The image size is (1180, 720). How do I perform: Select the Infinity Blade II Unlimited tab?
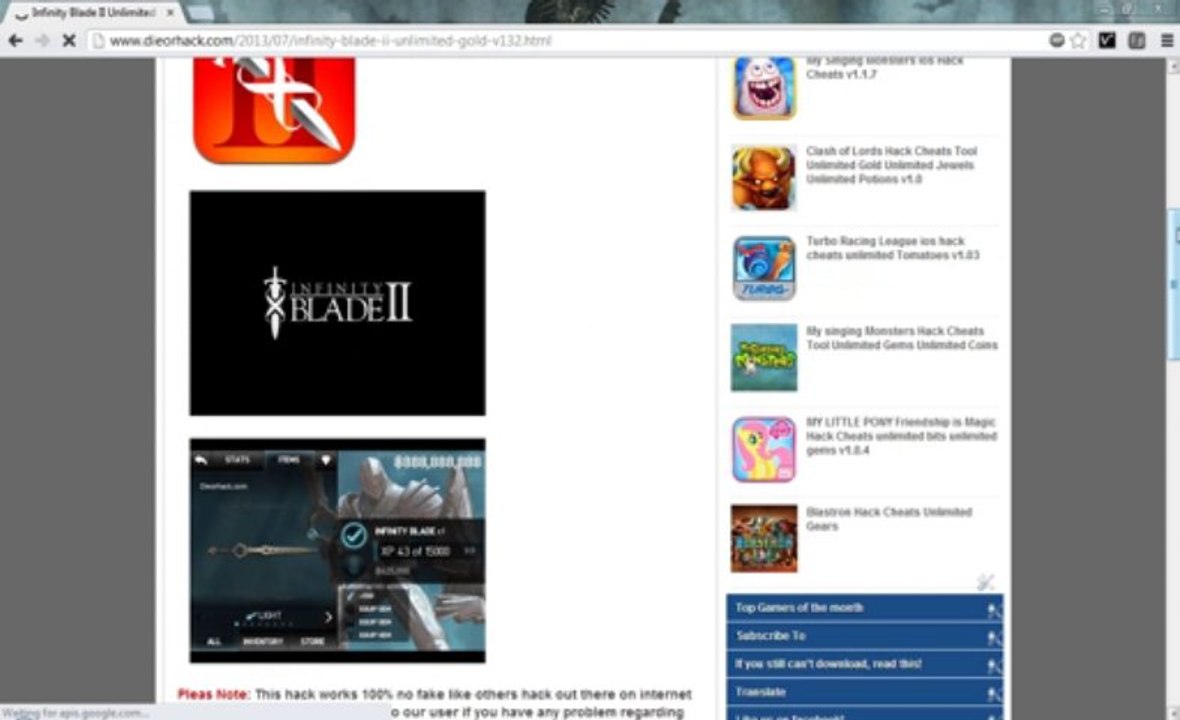(x=94, y=13)
